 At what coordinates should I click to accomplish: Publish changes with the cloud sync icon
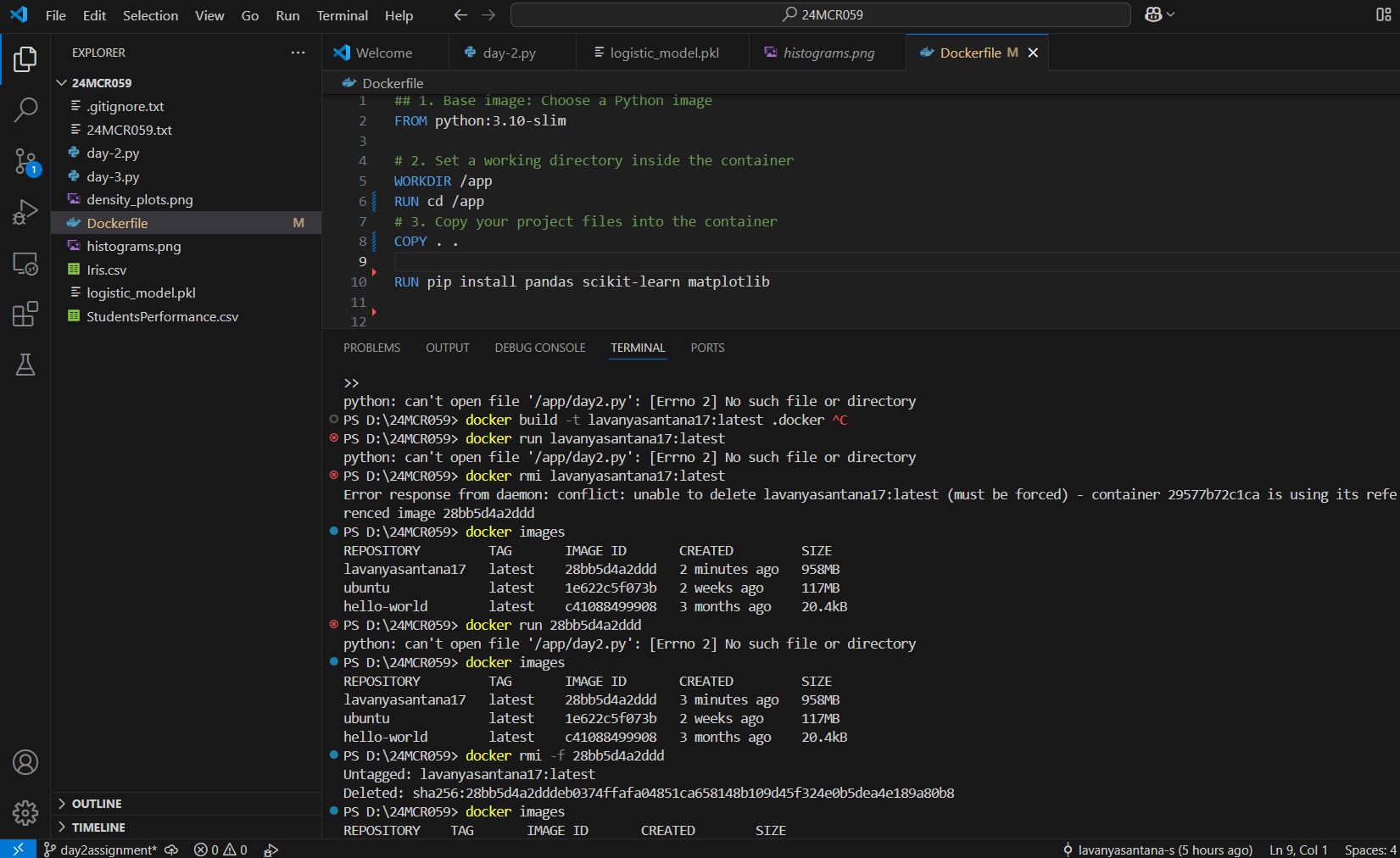pyautogui.click(x=172, y=850)
